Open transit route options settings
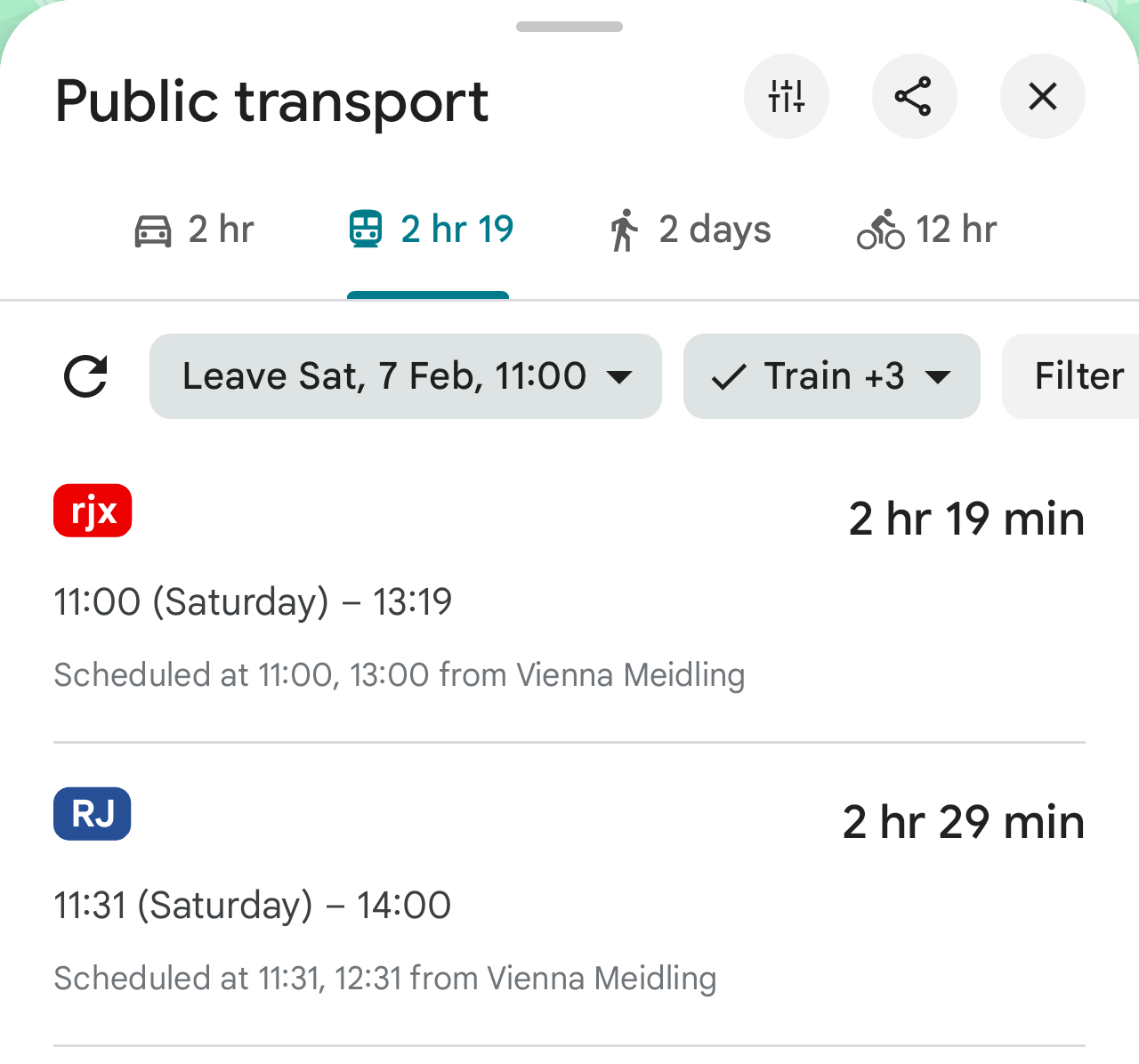 (786, 96)
